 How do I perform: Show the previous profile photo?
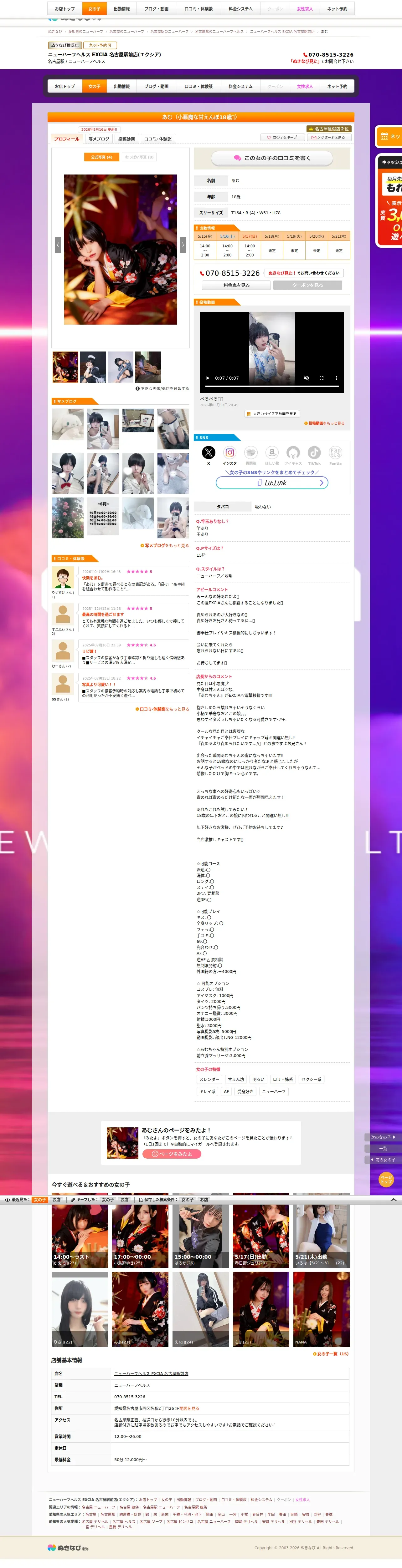pyautogui.click(x=58, y=244)
